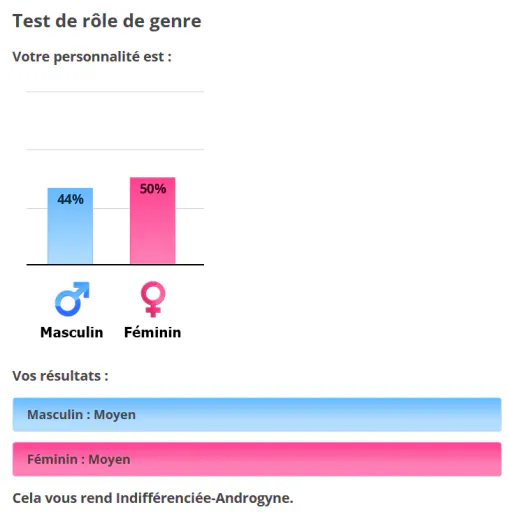The height and width of the screenshot is (512, 508).
Task: Click the Masculin label under the chart
Action: [72, 332]
